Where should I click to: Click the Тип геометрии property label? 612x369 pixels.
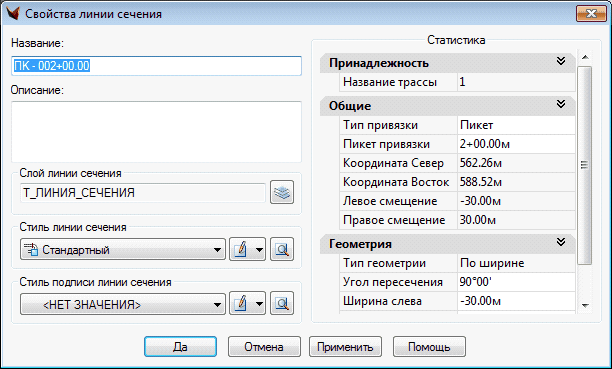(384, 263)
